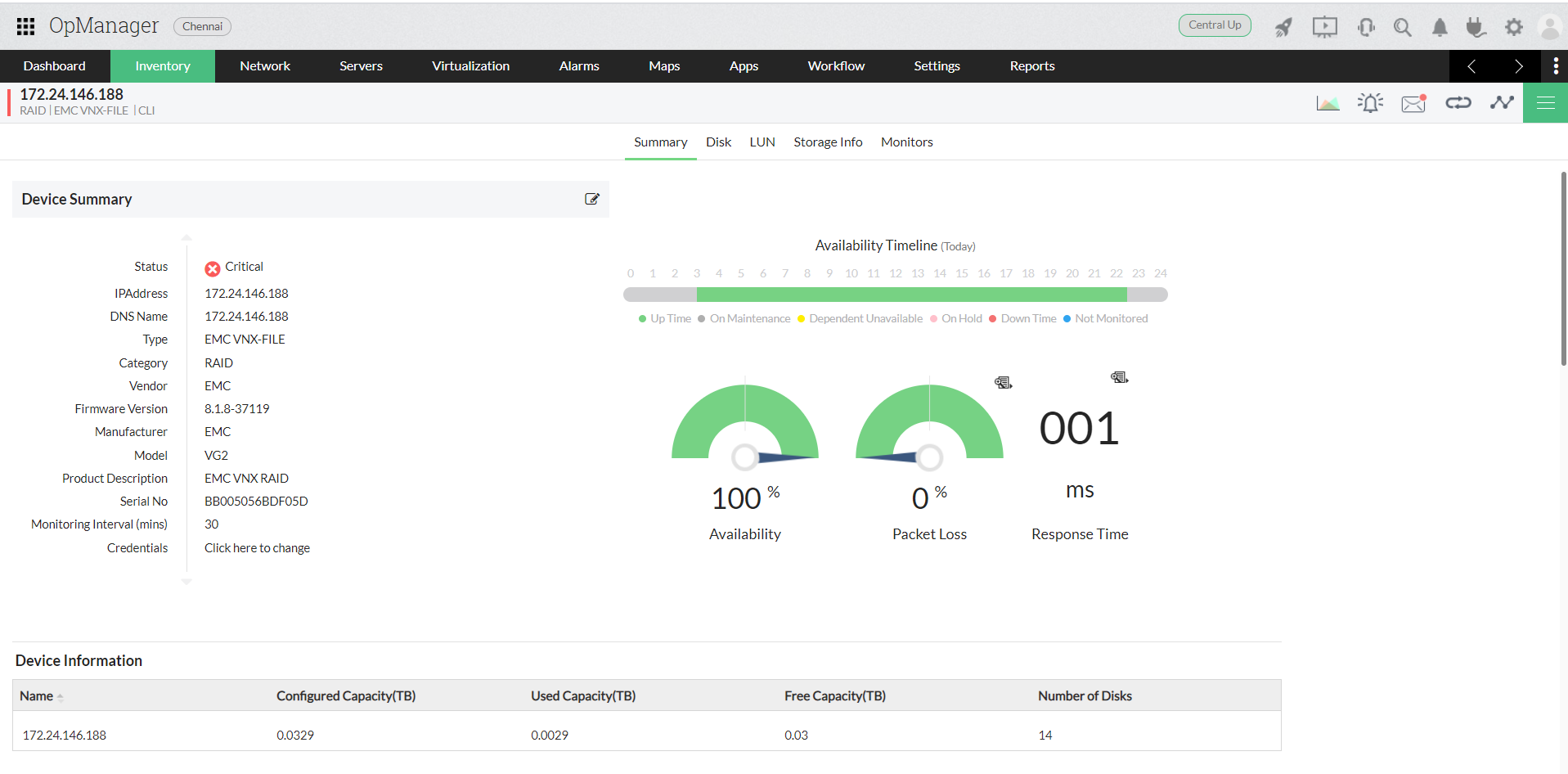Open the search magnifier icon
This screenshot has height=774, width=1568.
pyautogui.click(x=1403, y=27)
